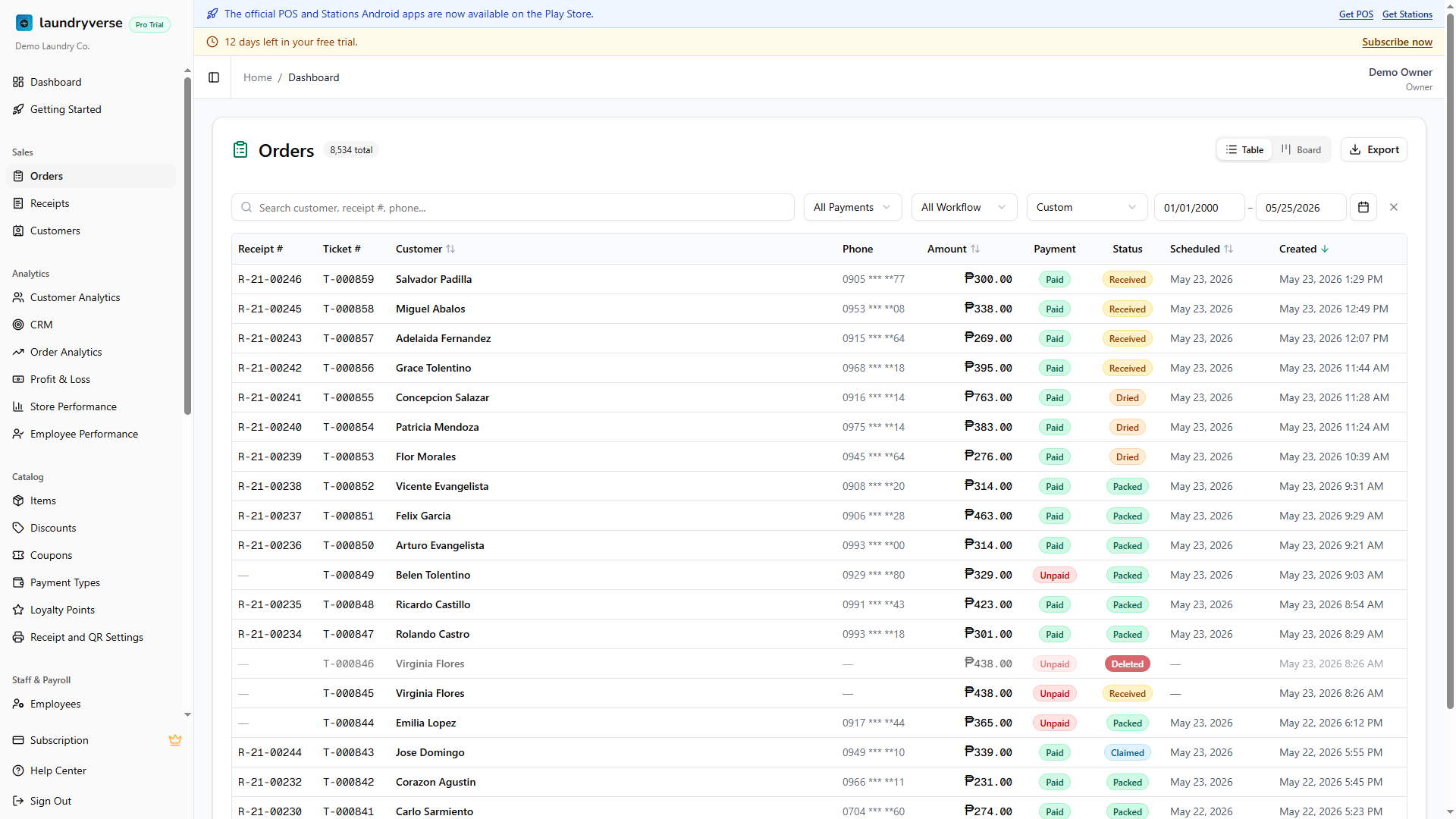
Task: Click the sidebar vertical scrollbar
Action: [187, 246]
